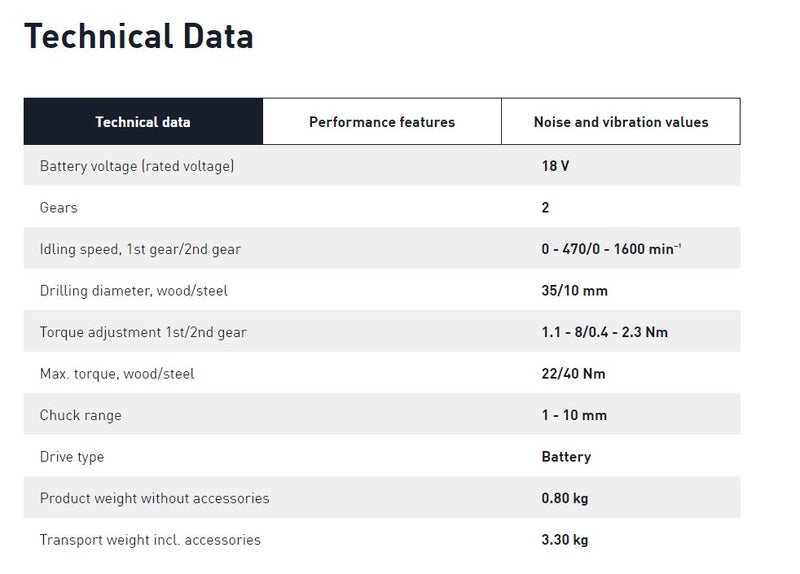
Task: Click the Battery value for Drive type
Action: tap(566, 457)
